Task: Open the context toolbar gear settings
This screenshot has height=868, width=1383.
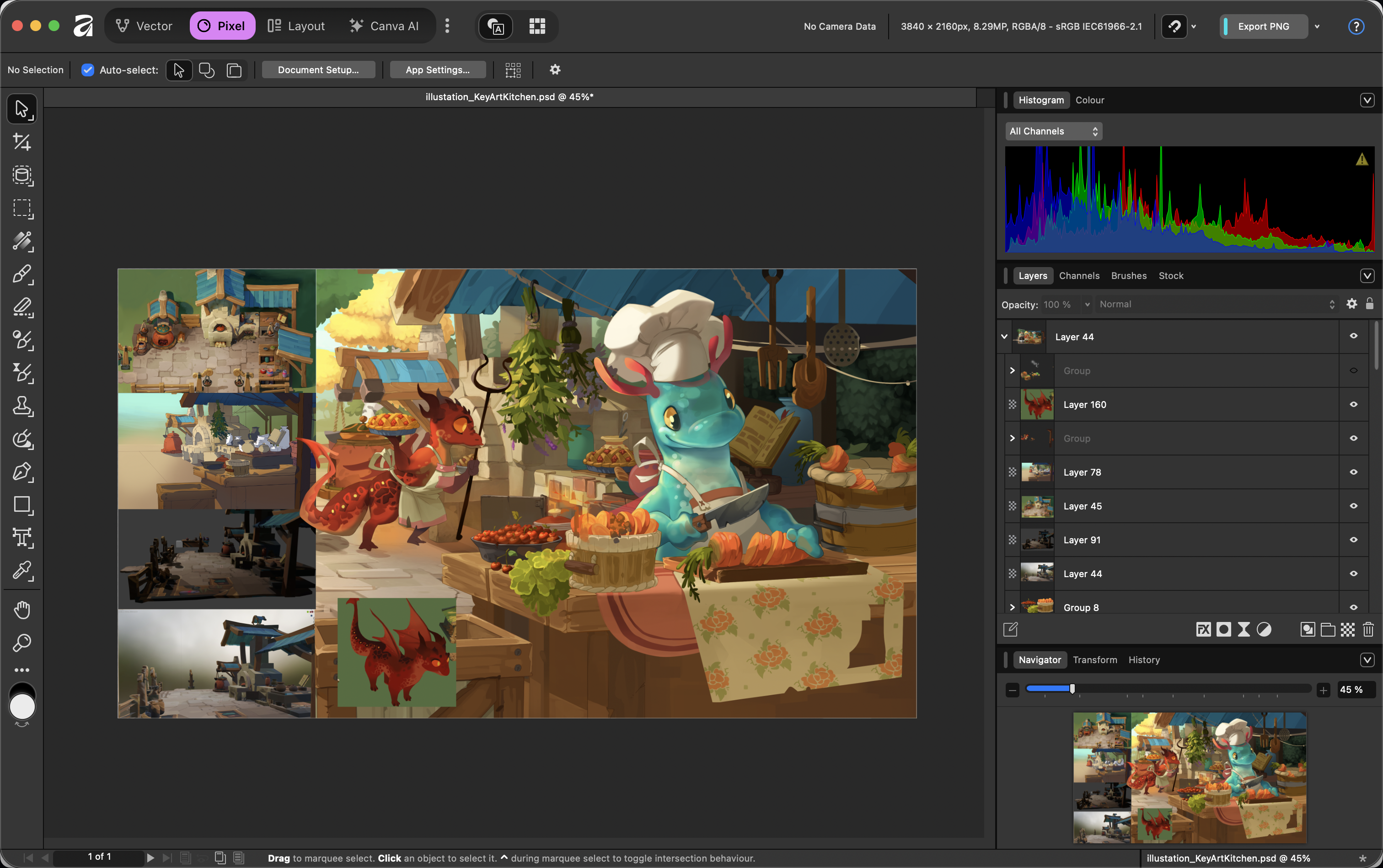Action: [x=555, y=70]
